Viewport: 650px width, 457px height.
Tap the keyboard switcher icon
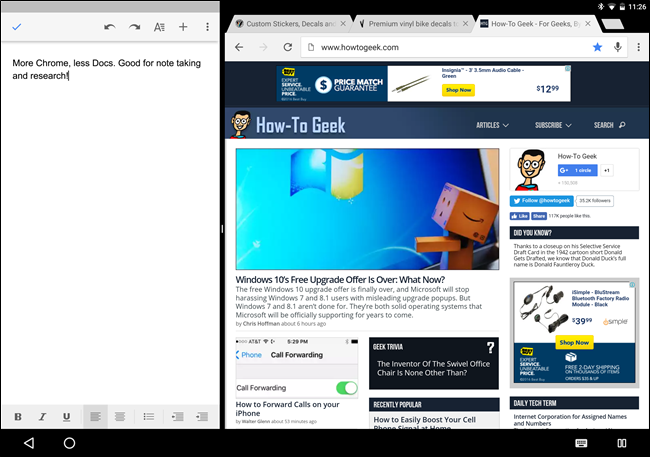pos(581,443)
